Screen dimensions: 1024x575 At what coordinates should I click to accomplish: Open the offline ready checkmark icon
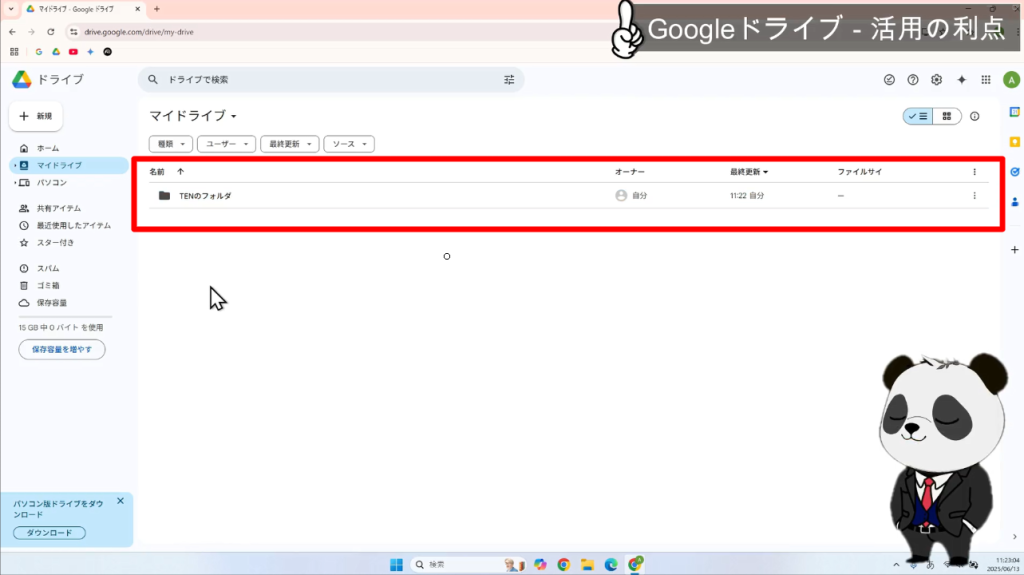[x=889, y=80]
